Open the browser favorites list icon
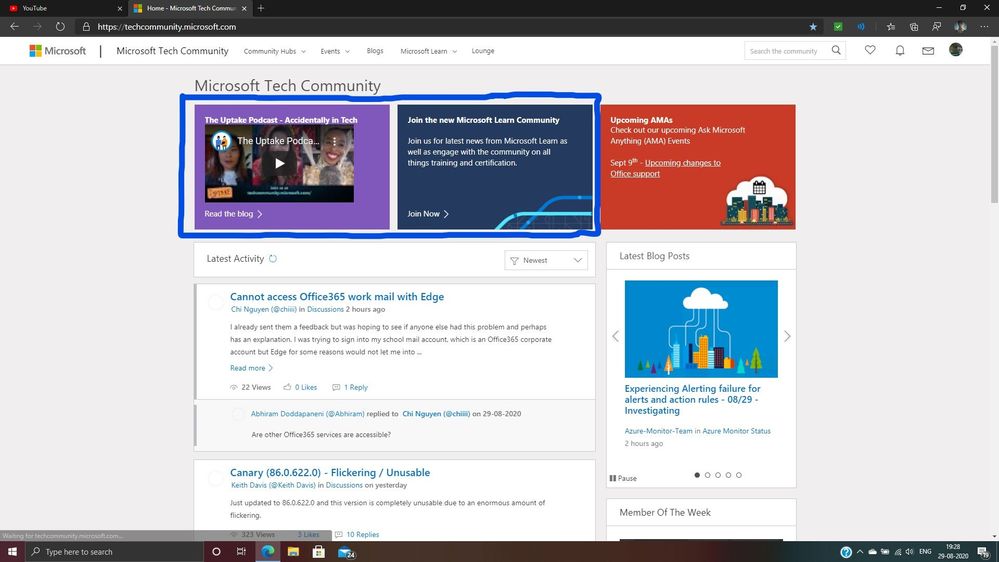Screen dimensions: 999x562 click(891, 27)
